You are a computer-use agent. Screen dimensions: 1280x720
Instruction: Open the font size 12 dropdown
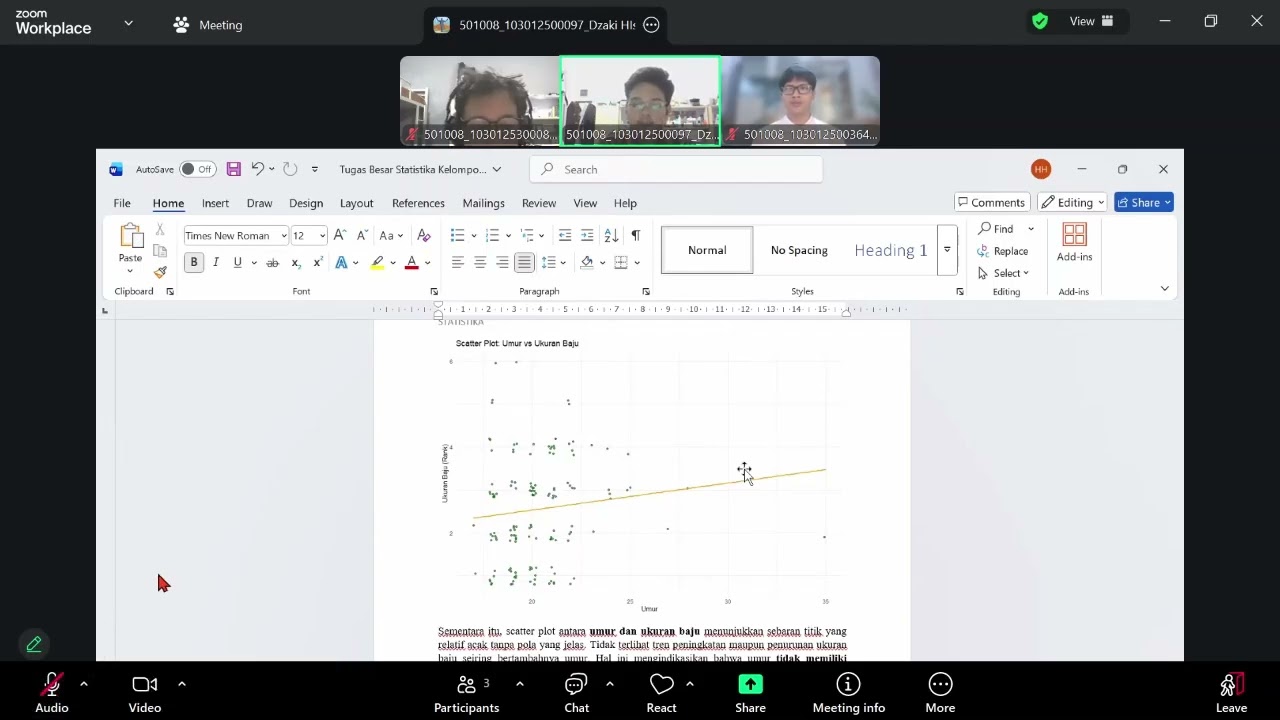322,236
